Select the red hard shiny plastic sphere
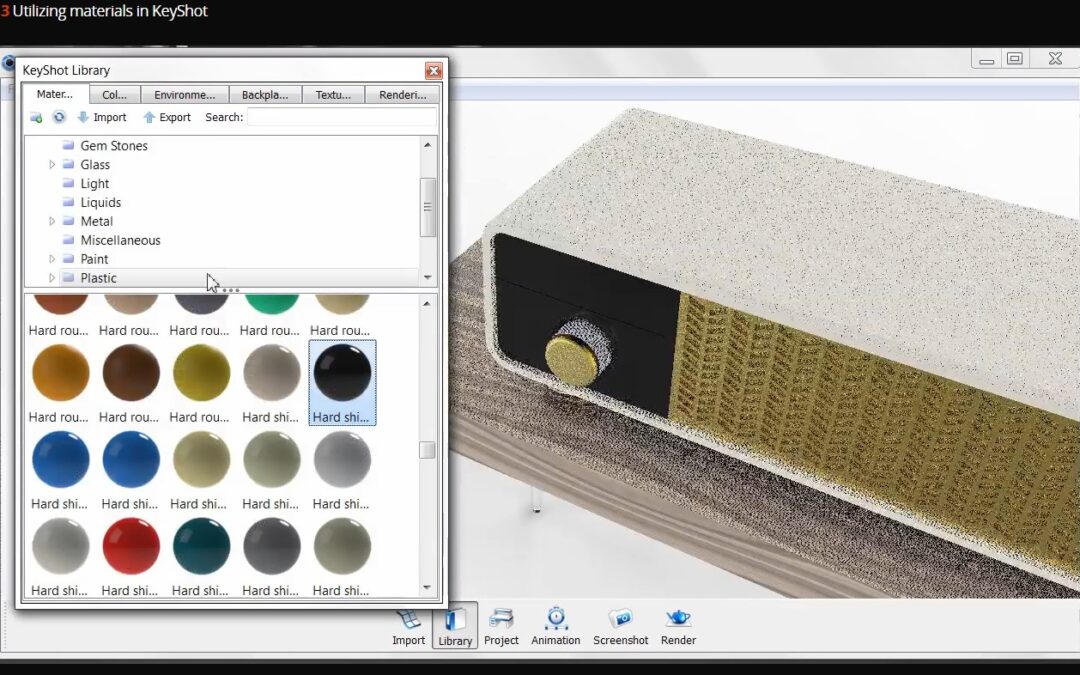Image resolution: width=1080 pixels, height=675 pixels. tap(131, 546)
